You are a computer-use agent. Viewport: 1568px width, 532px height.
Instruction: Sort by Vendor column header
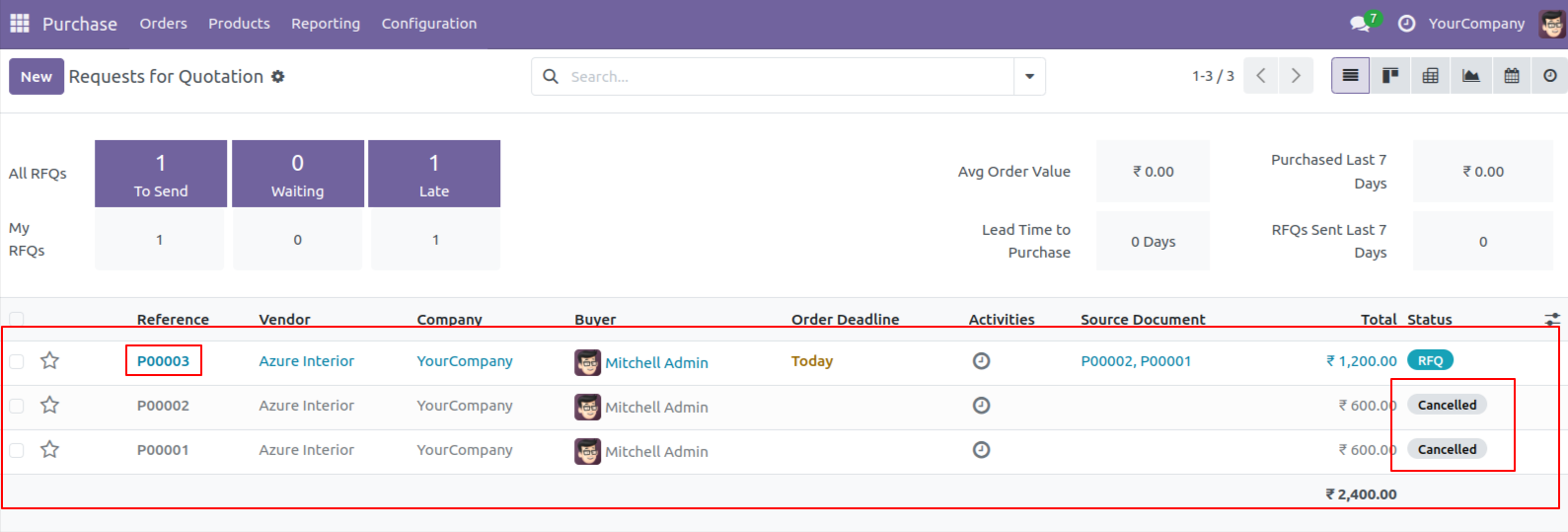tap(284, 319)
